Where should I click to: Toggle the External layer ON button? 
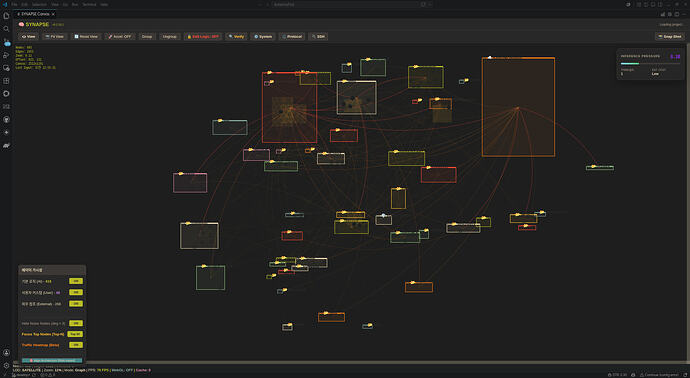[76, 304]
